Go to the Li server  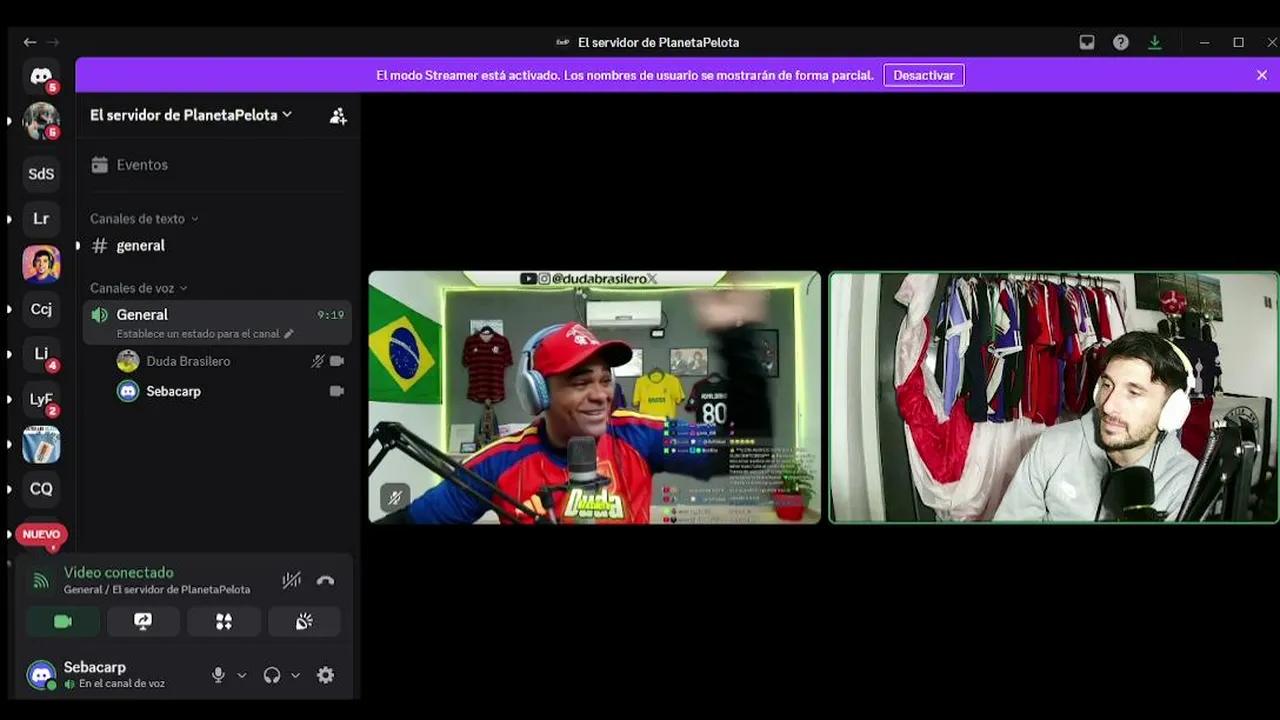point(41,354)
